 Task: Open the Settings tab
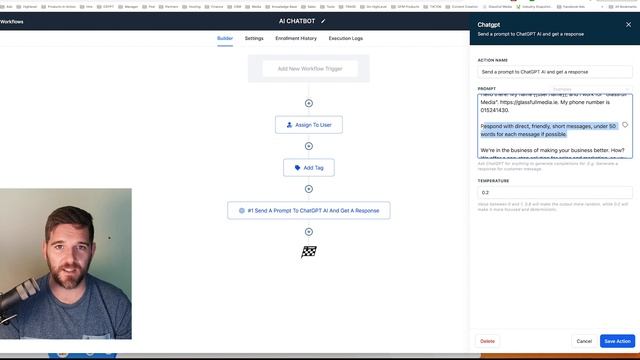click(254, 38)
